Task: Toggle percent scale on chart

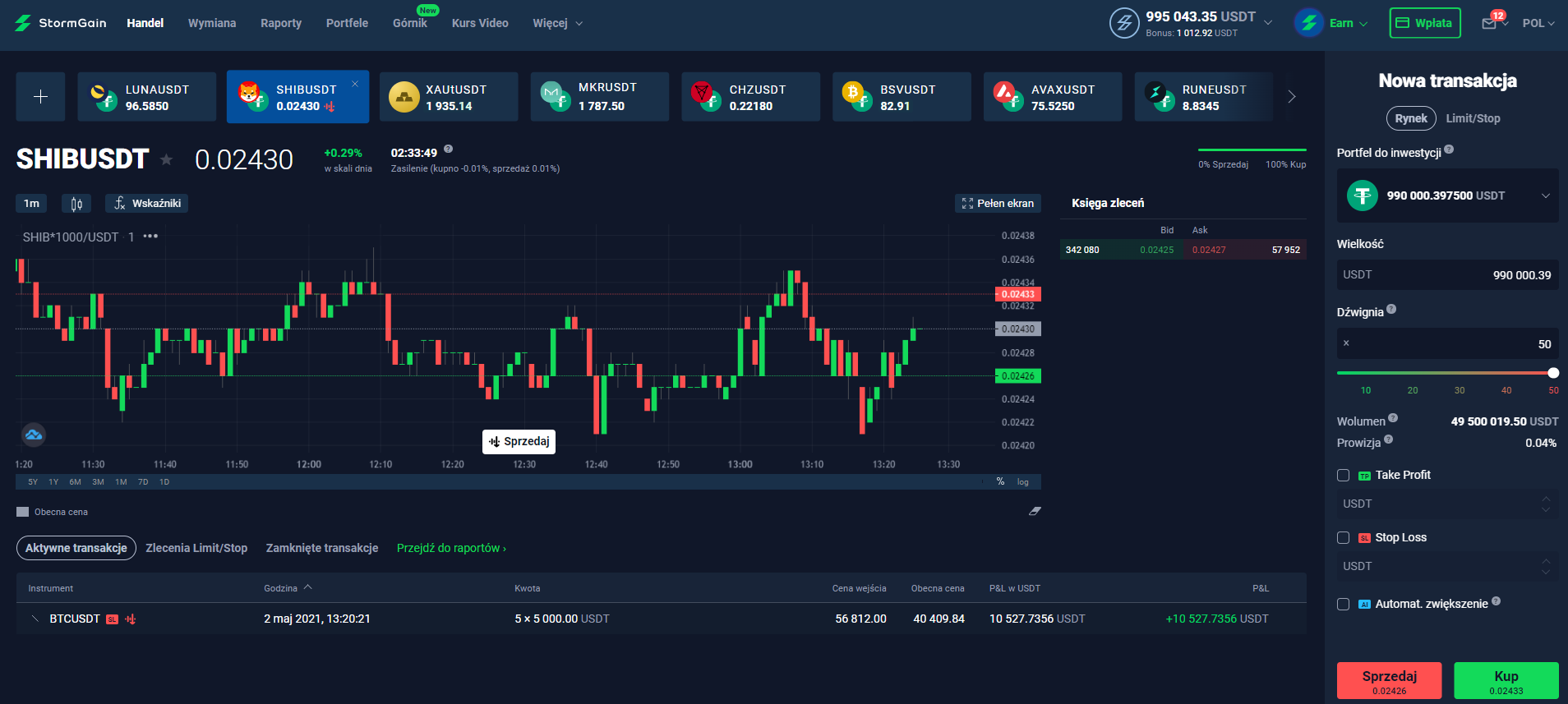Action: point(1000,482)
